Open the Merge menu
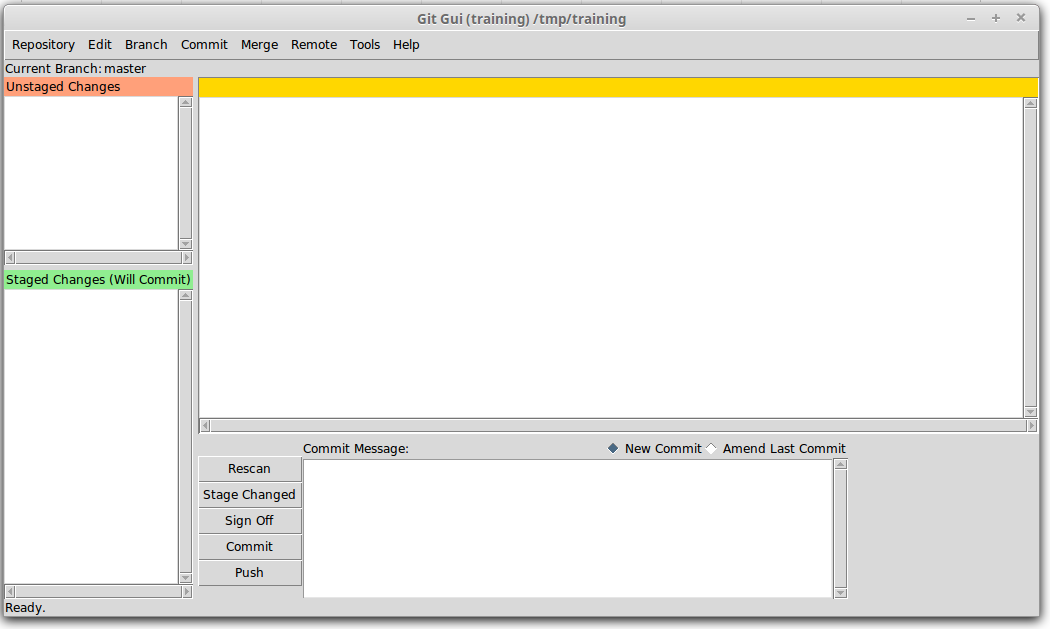This screenshot has height=629, width=1050. 259,45
